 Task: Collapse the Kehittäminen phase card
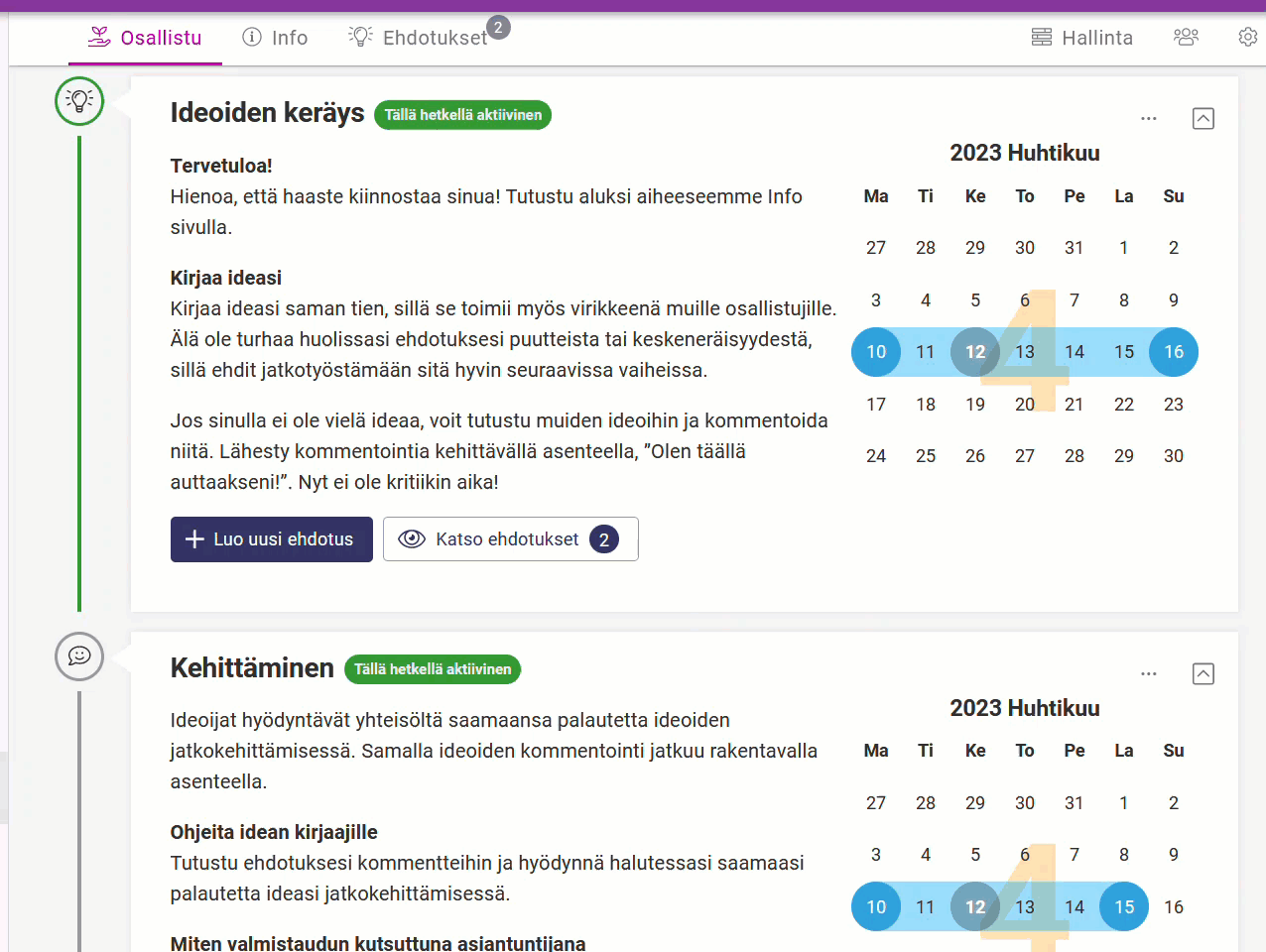click(x=1203, y=673)
